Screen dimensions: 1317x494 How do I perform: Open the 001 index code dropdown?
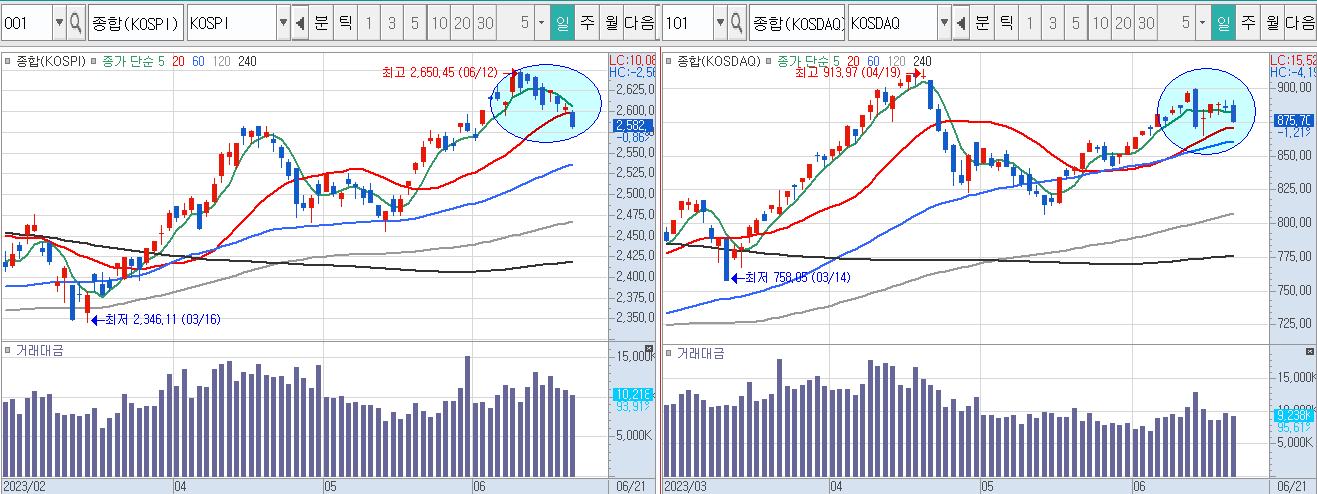[x=58, y=22]
